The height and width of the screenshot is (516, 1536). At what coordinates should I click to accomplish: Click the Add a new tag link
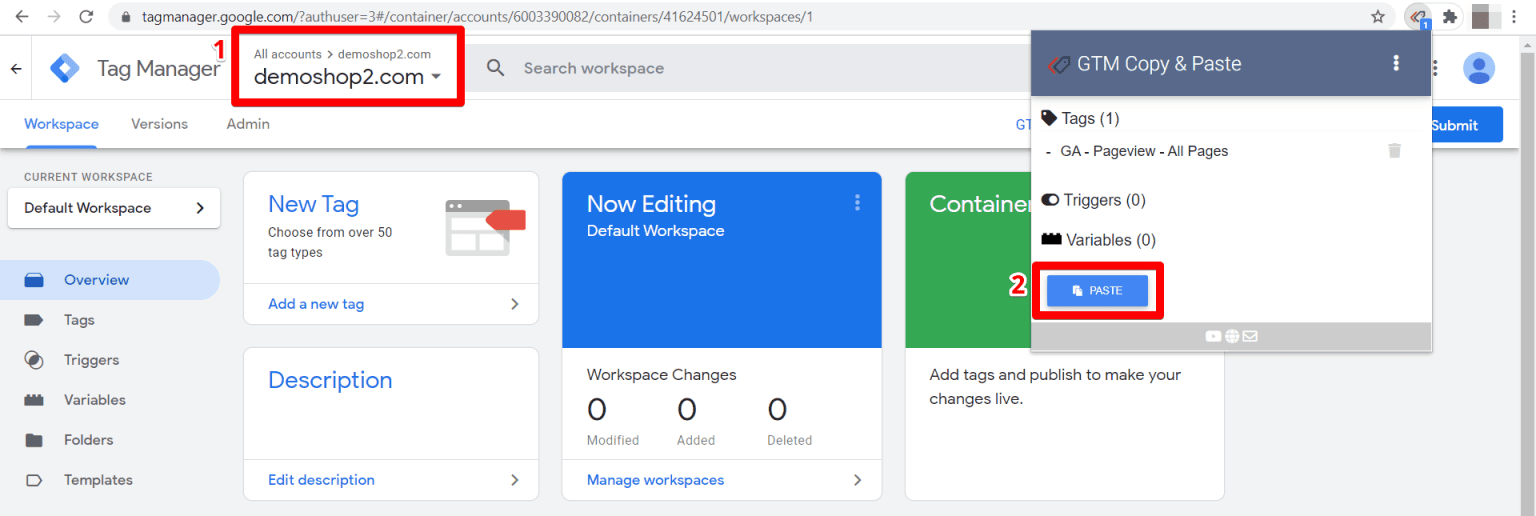pyautogui.click(x=316, y=304)
